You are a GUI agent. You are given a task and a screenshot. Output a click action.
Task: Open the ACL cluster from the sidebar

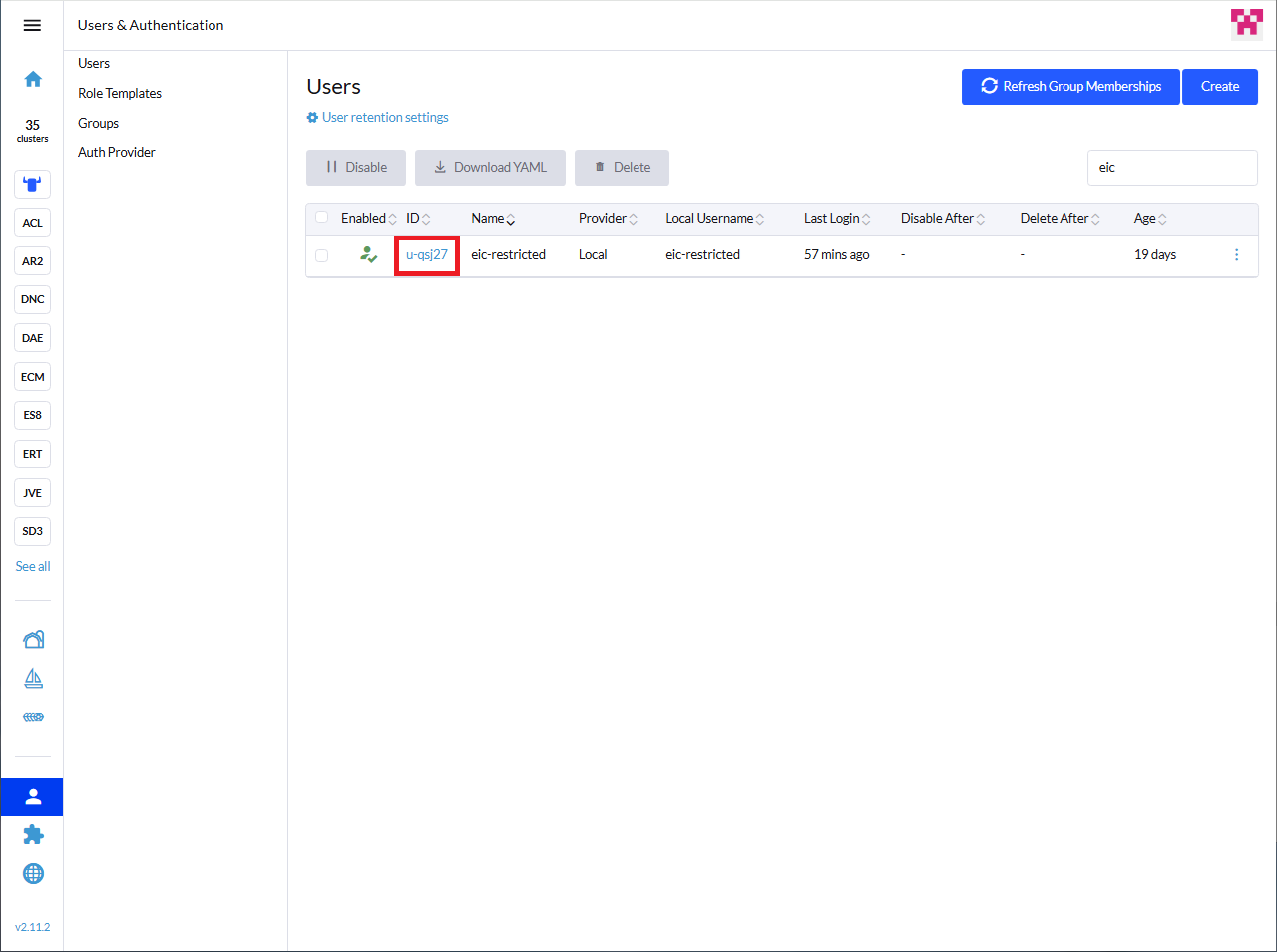[x=32, y=222]
